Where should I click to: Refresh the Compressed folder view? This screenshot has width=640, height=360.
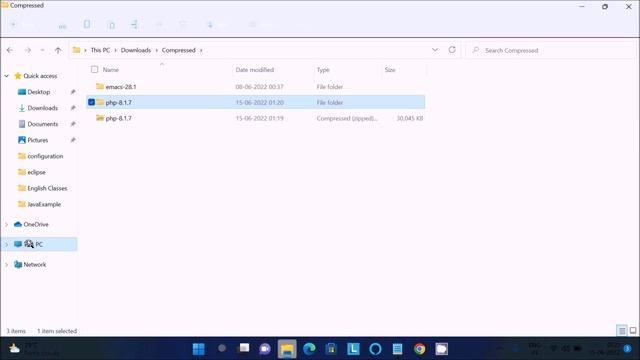coord(452,50)
